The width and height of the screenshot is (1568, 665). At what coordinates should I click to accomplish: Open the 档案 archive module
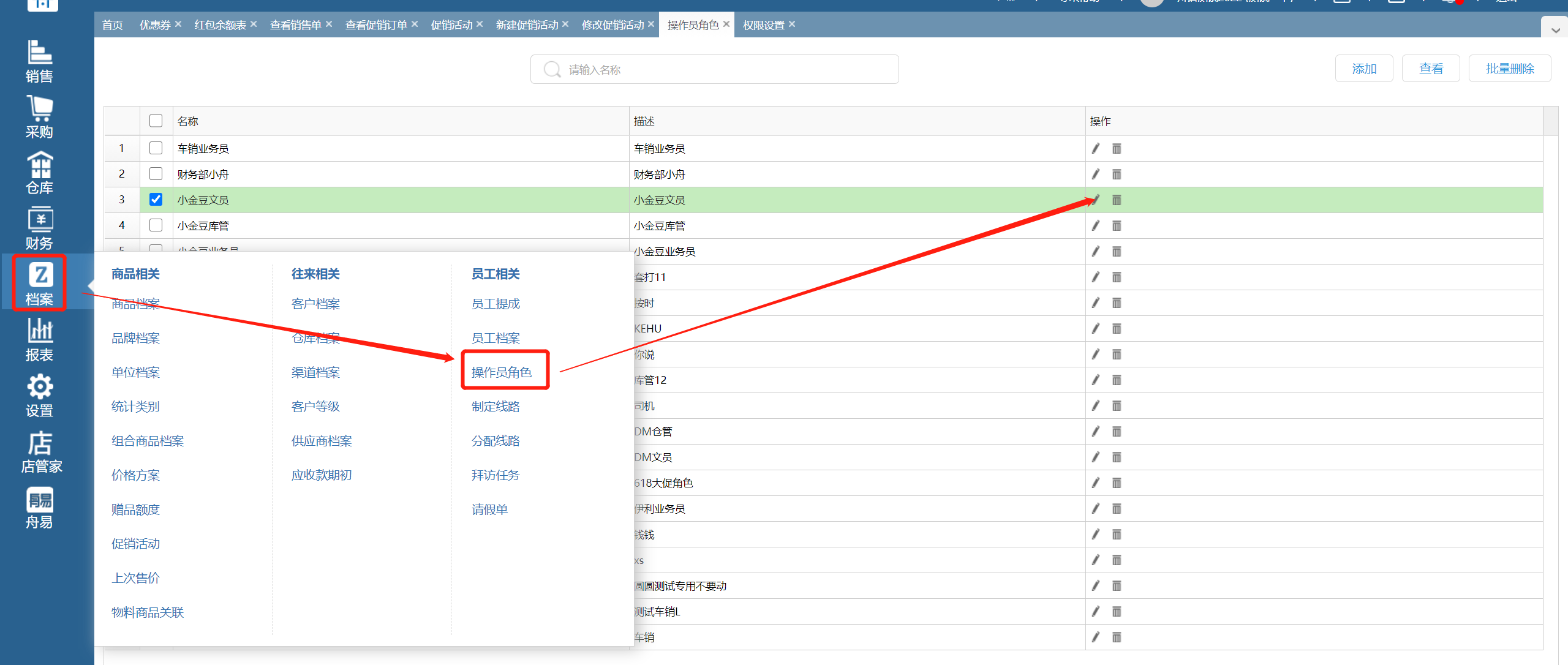coord(39,283)
